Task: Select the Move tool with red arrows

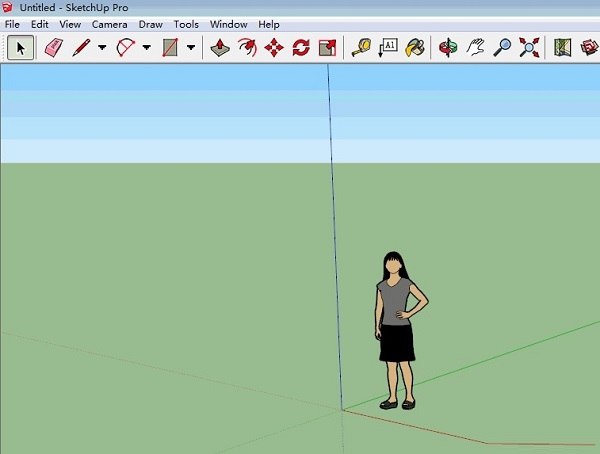Action: (x=274, y=47)
